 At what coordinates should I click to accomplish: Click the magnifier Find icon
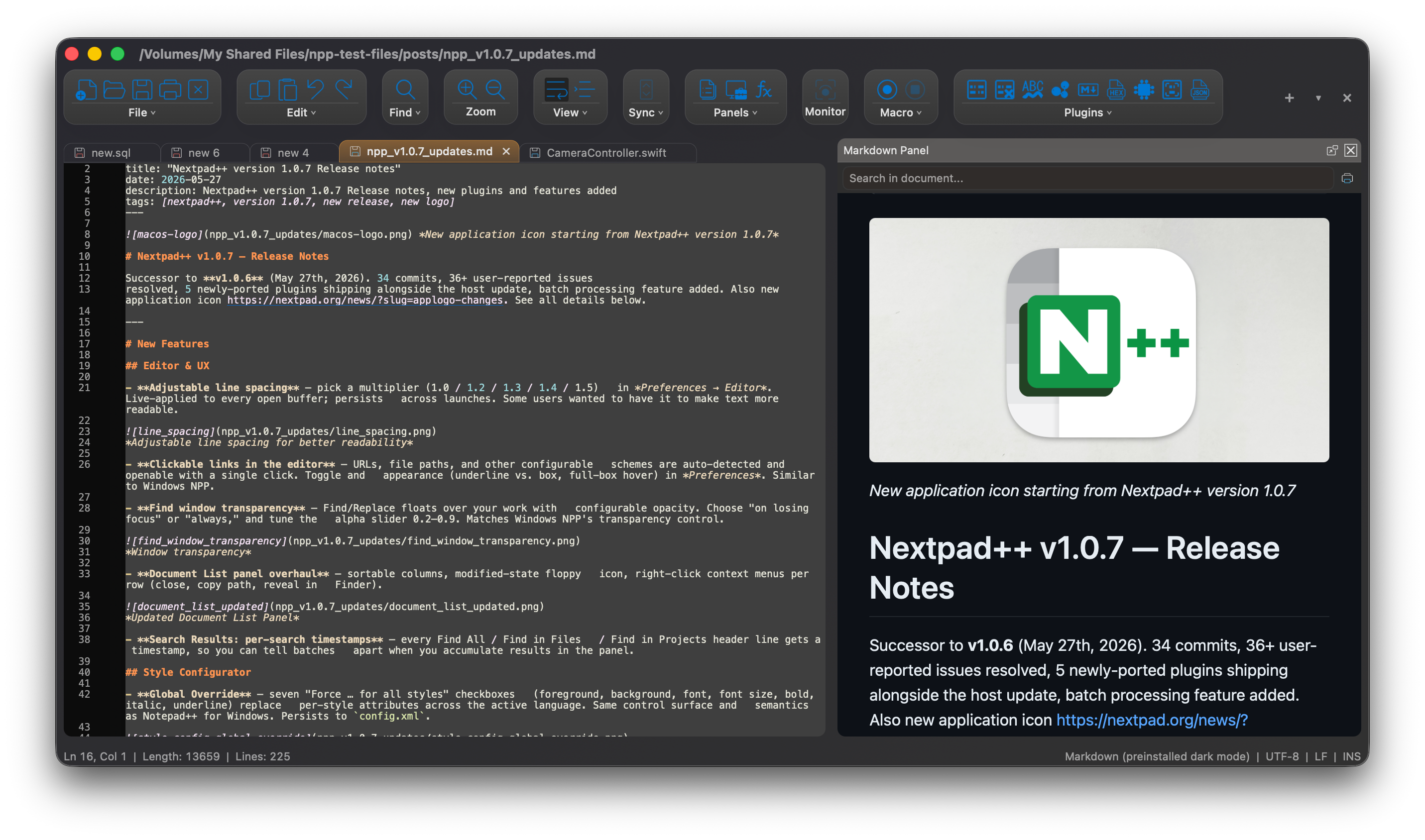click(x=405, y=90)
